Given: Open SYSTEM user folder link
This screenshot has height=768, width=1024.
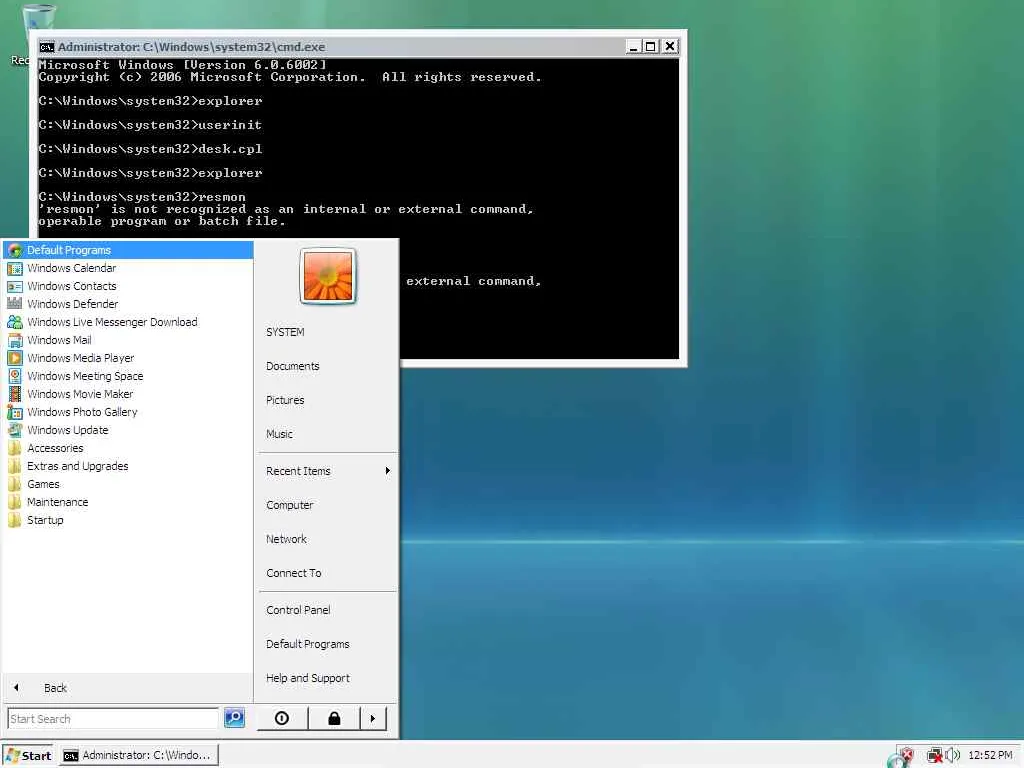Looking at the screenshot, I should pos(285,332).
